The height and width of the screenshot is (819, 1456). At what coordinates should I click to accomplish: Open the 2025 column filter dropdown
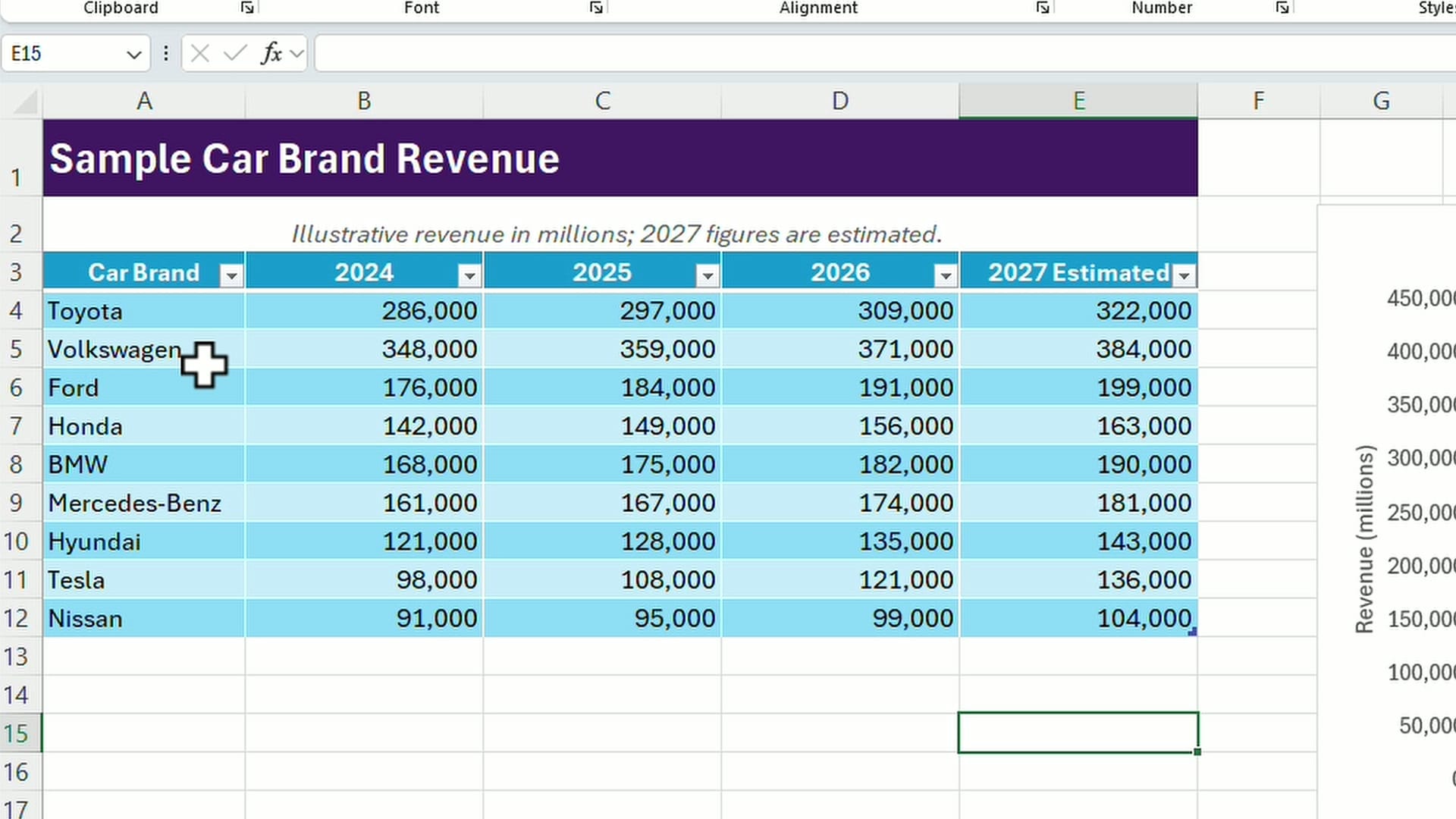point(708,275)
